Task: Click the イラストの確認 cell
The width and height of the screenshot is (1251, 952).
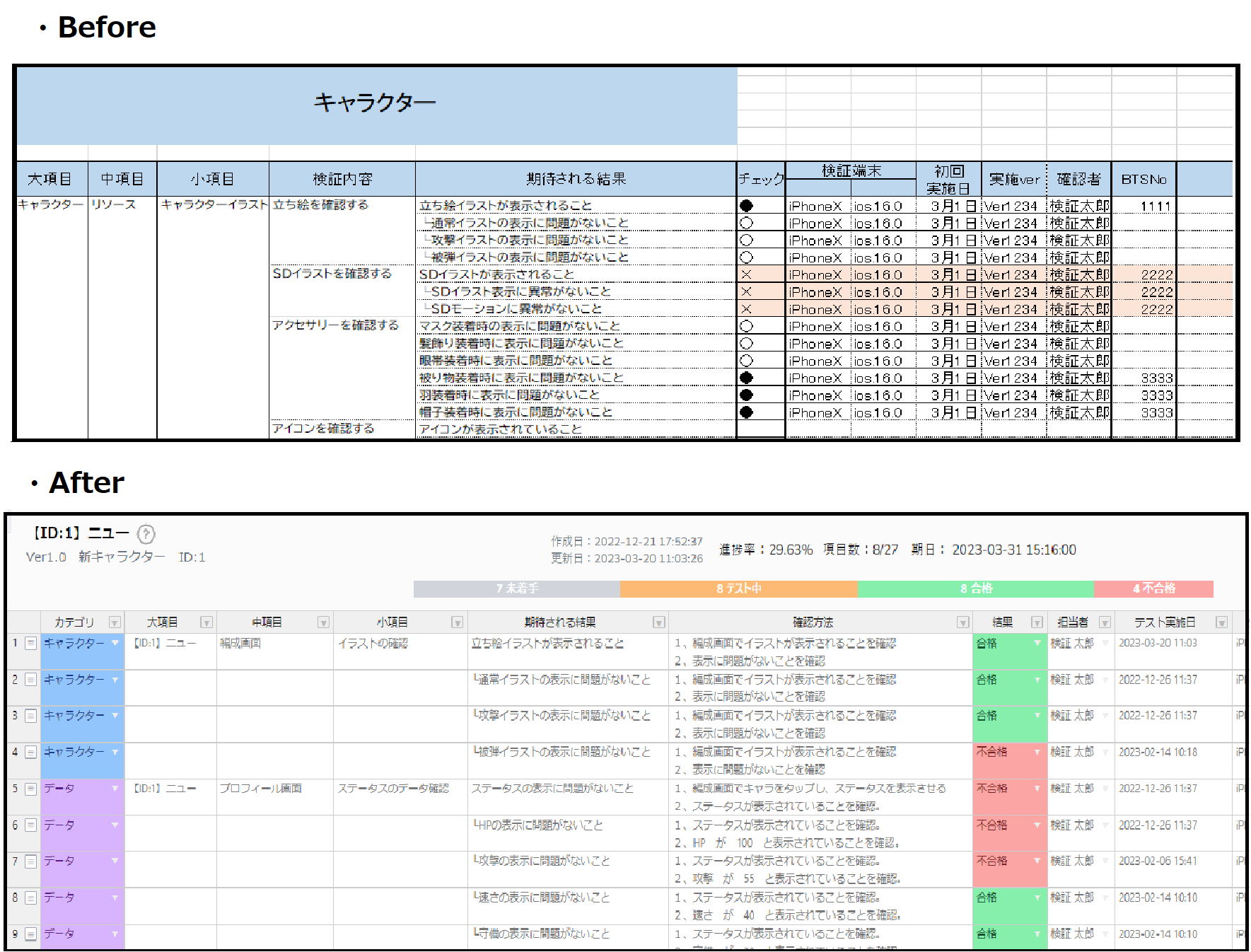Action: pyautogui.click(x=400, y=651)
